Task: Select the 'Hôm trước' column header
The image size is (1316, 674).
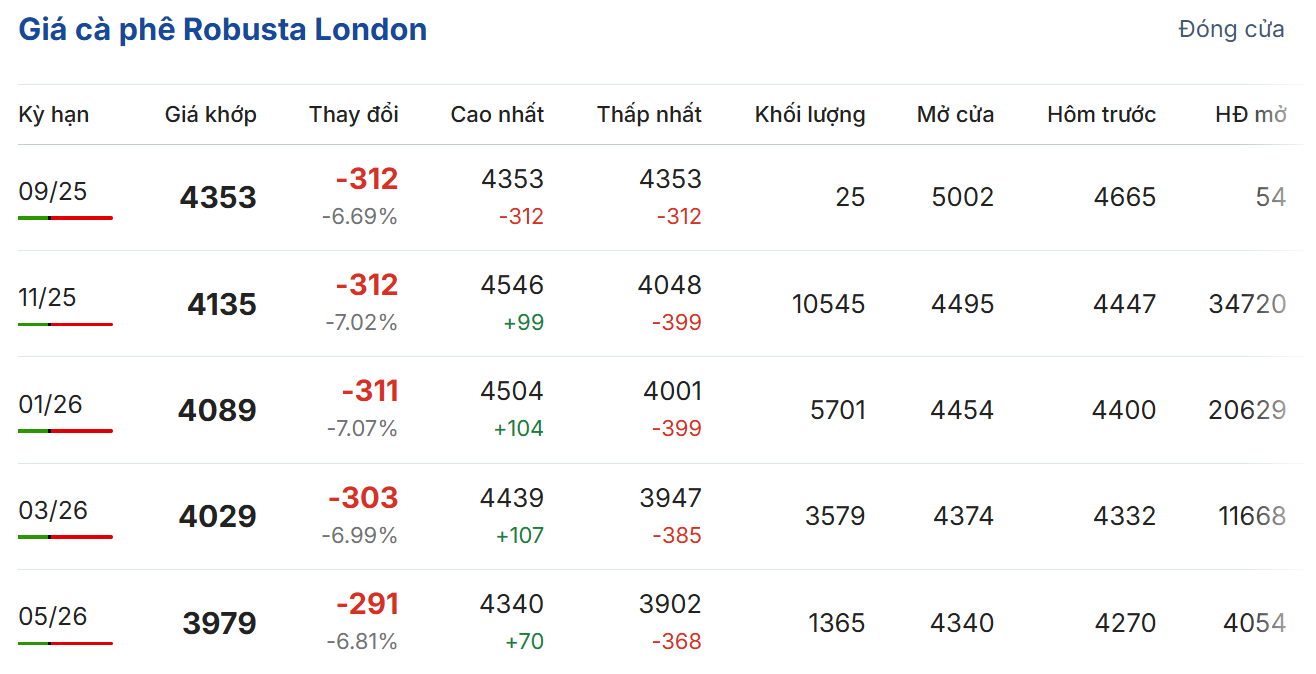Action: [1101, 115]
